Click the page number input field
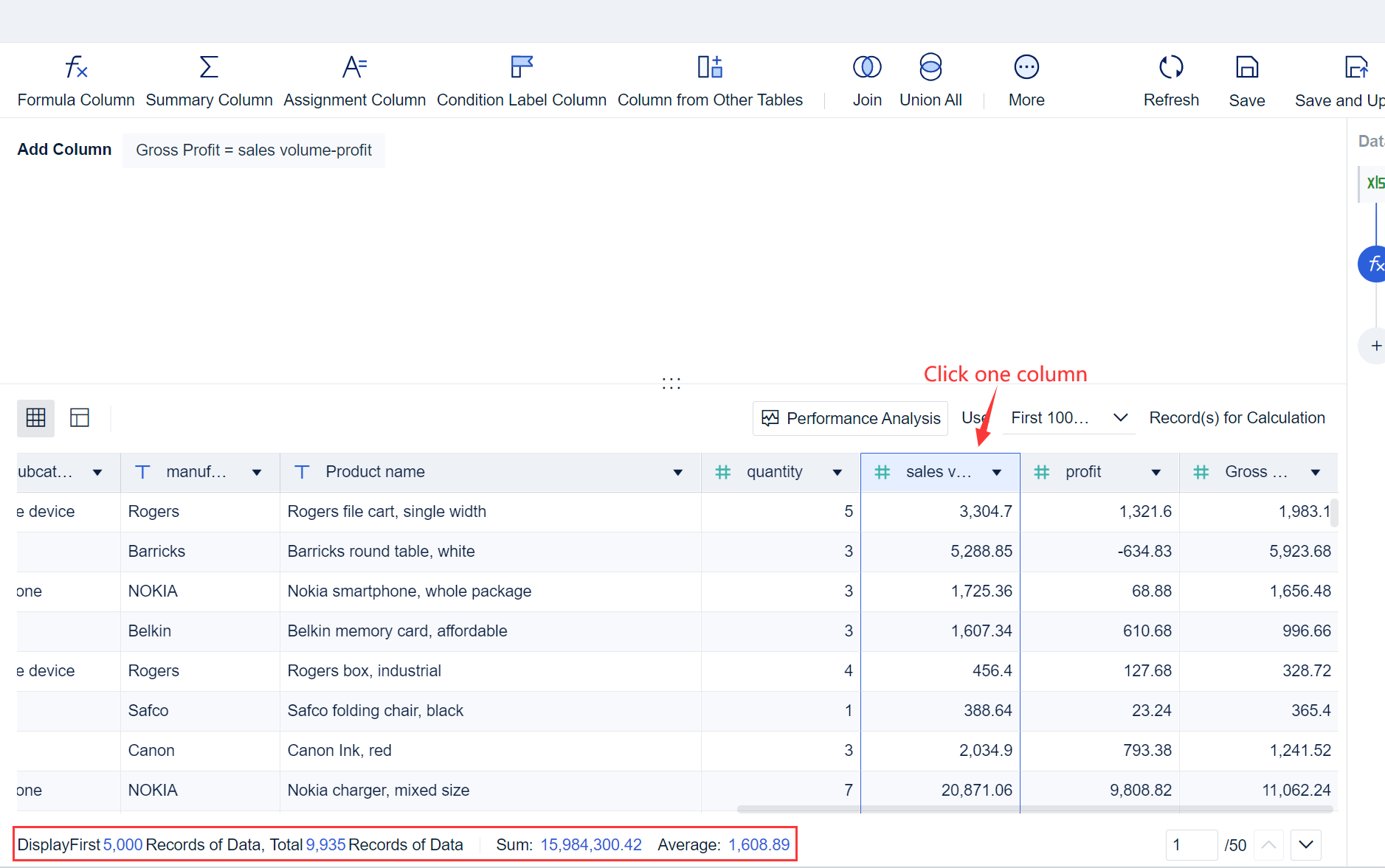1385x868 pixels. pos(1191,845)
